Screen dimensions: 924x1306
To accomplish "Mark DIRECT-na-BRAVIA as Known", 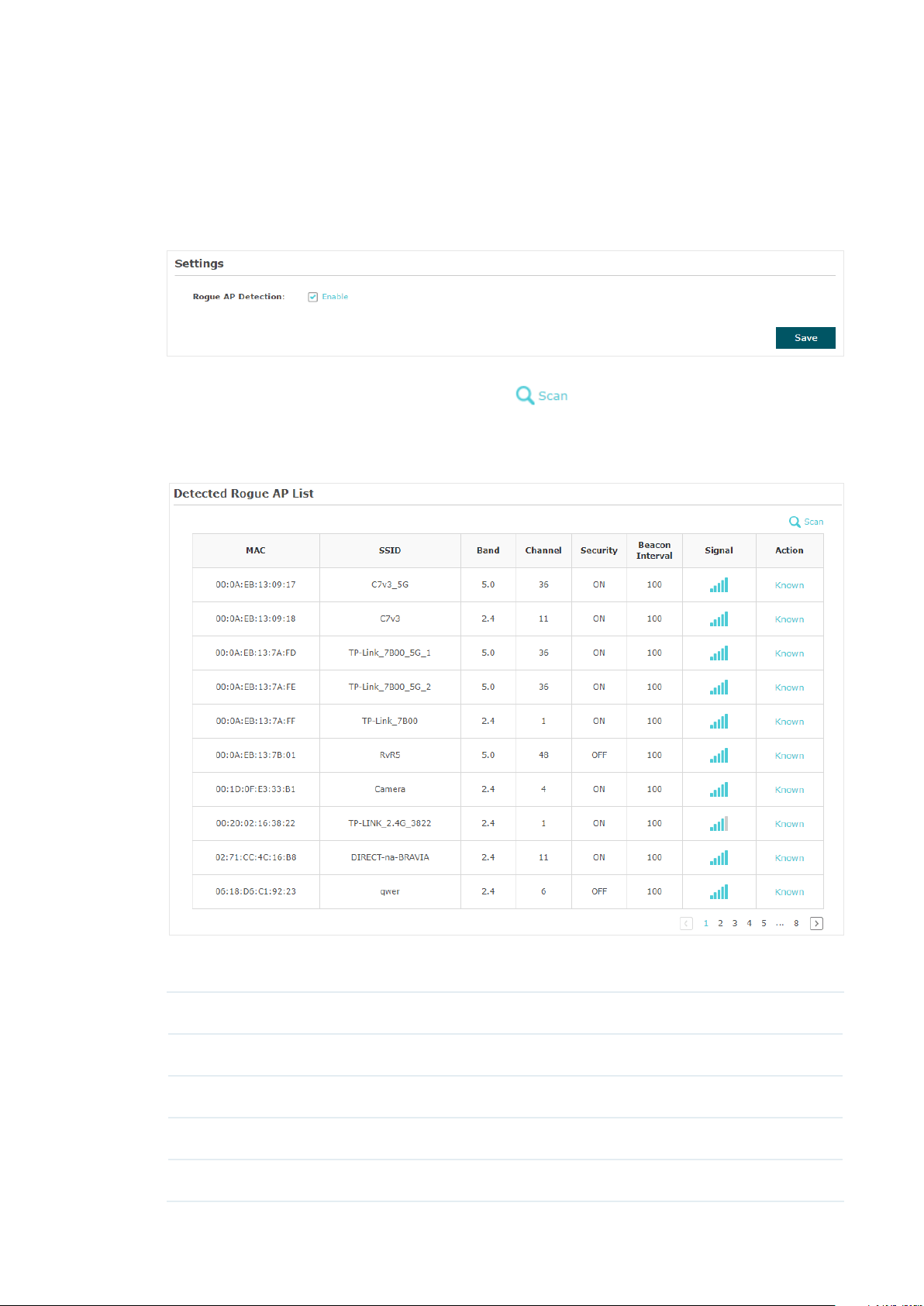I will [789, 858].
